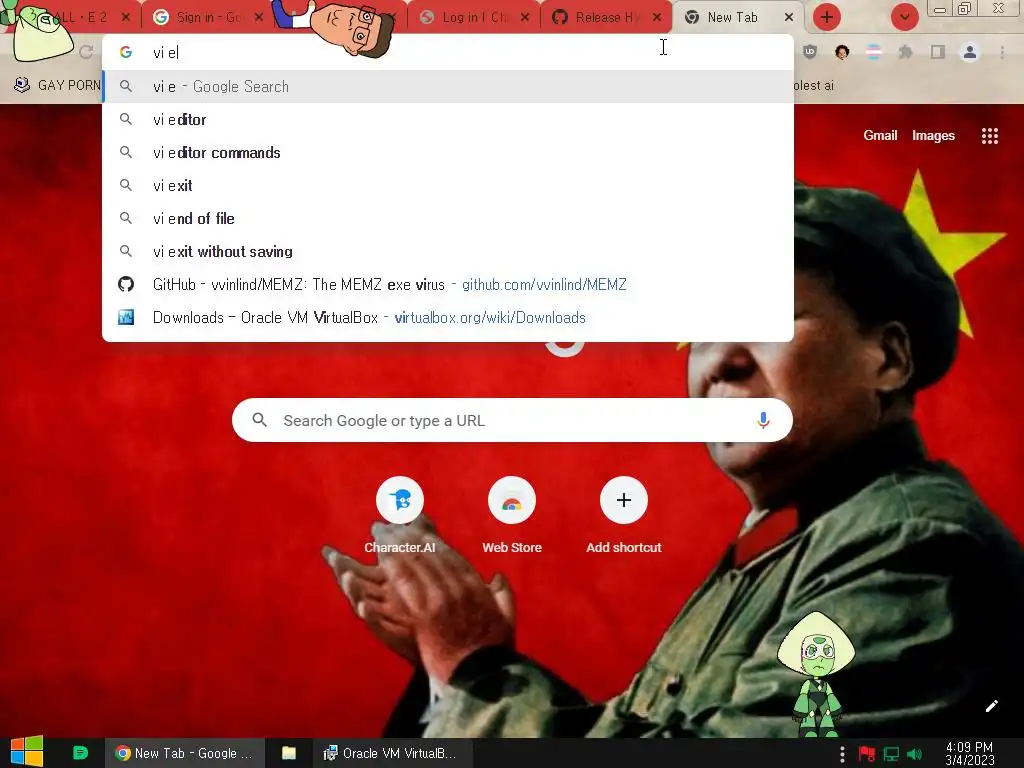Choose the 'vi editor commands' suggestion
The height and width of the screenshot is (768, 1024).
[x=448, y=152]
